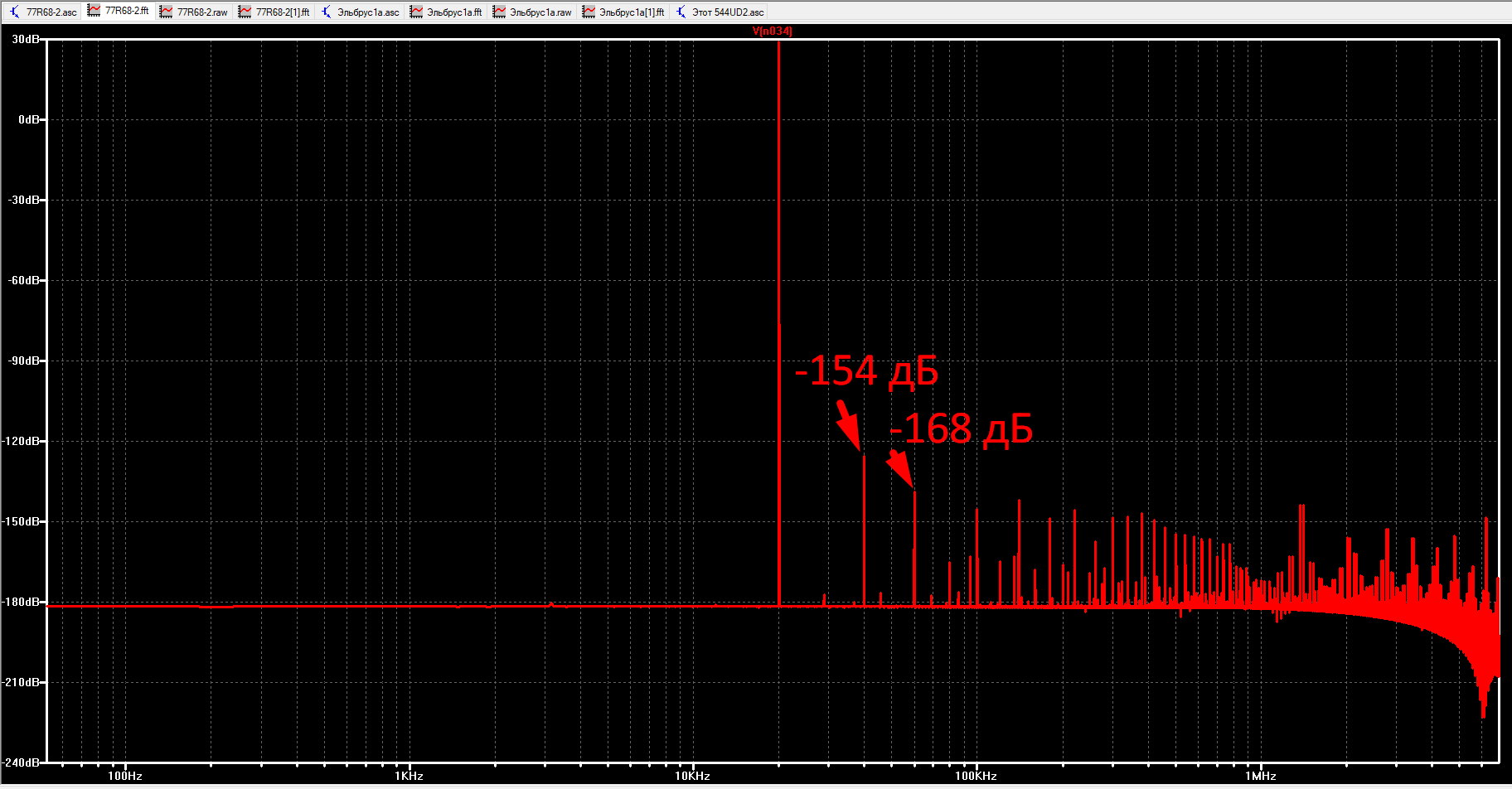Switch to the Этот 544UD2.asc tab
The width and height of the screenshot is (1512, 789).
720,12
